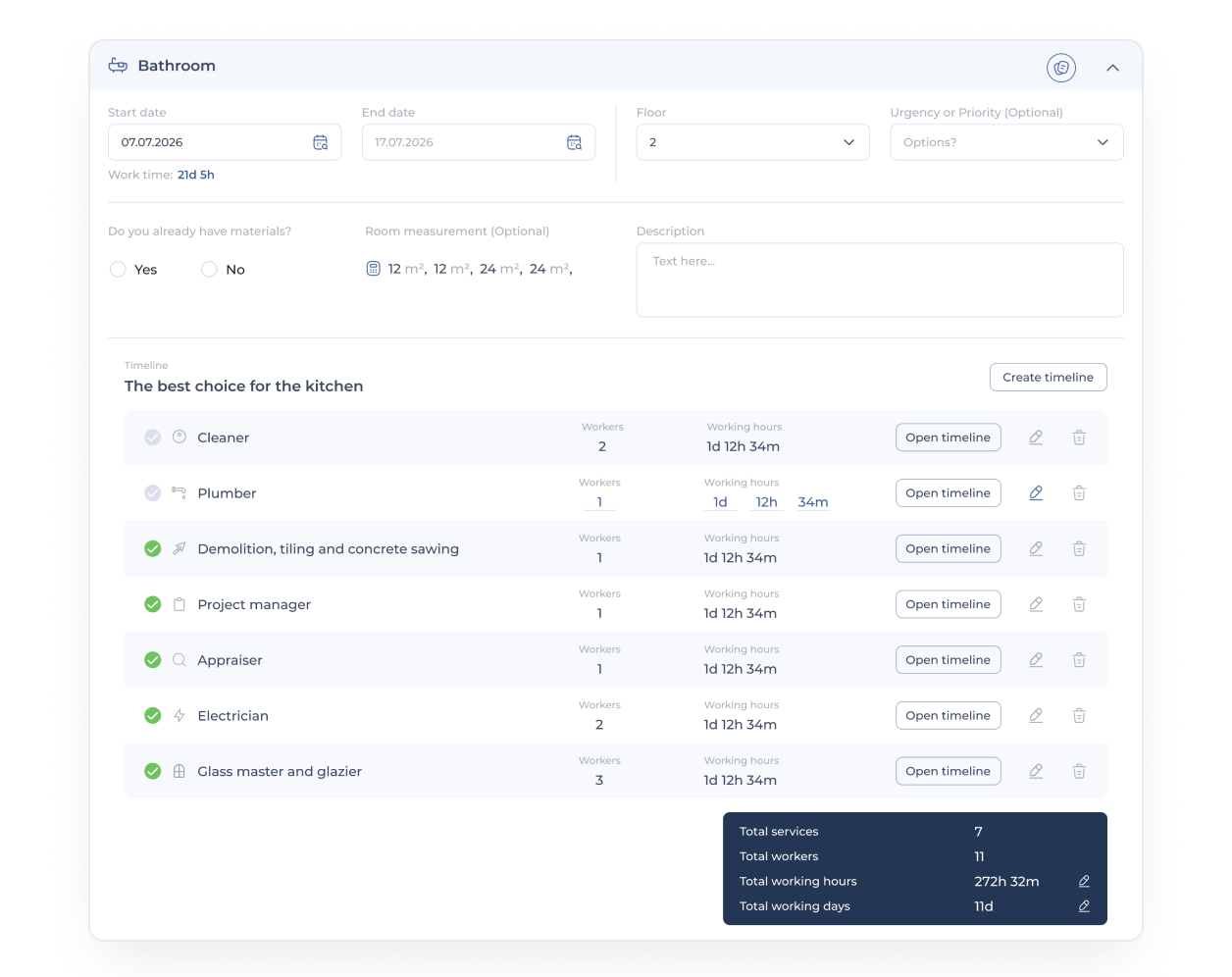Click the Plumber minutes field showing 34m
The width and height of the screenshot is (1232, 977).
click(x=813, y=502)
